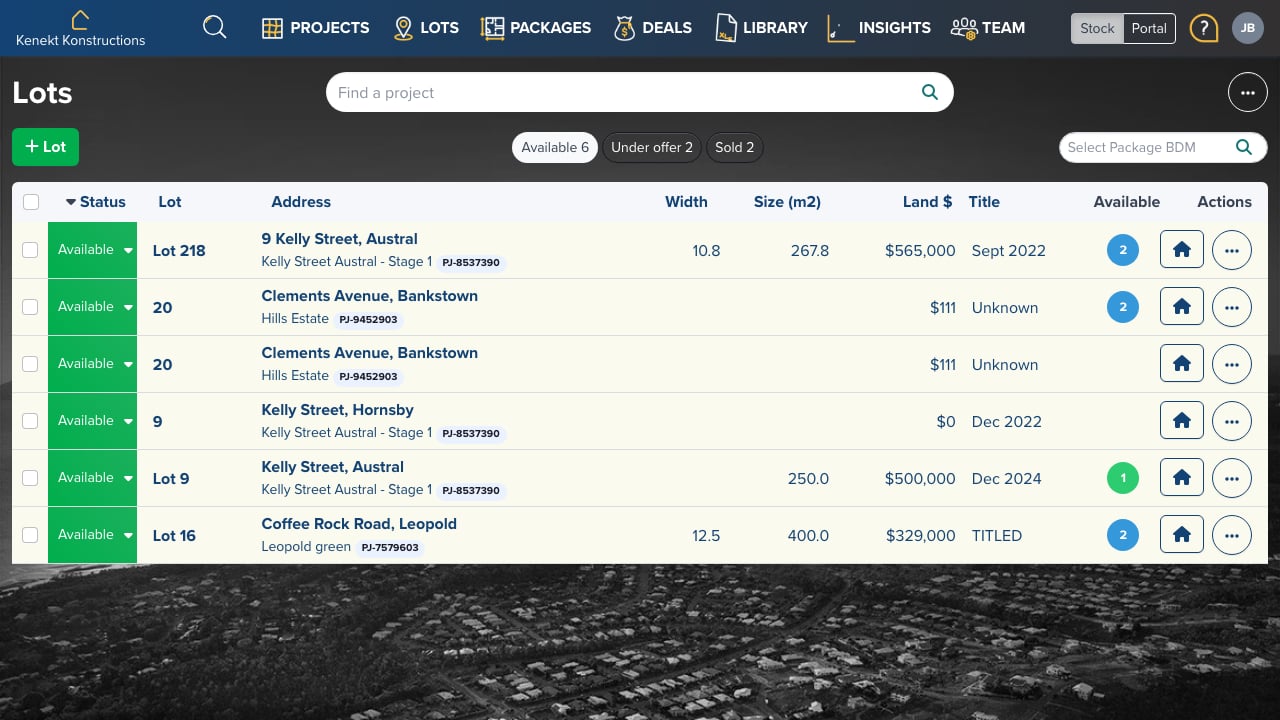Open the Packages menu

click(536, 28)
